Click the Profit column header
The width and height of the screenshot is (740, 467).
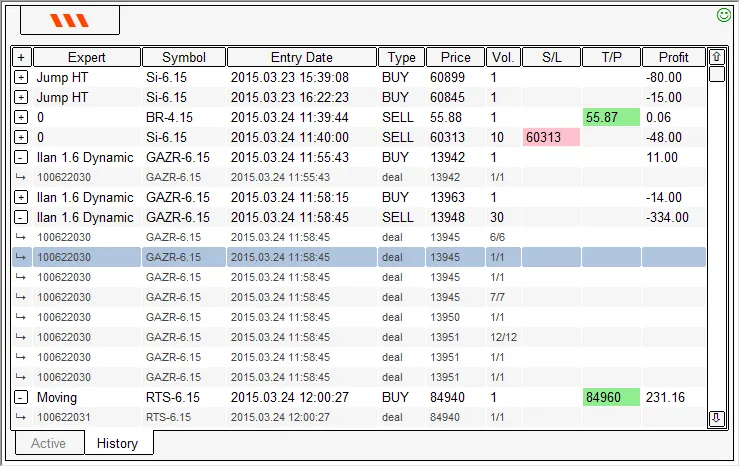(673, 57)
